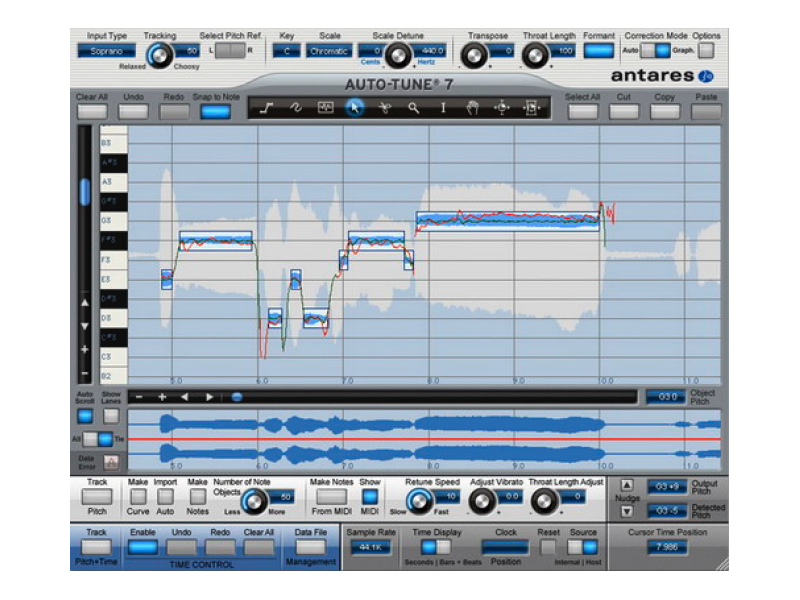This screenshot has height=600, width=800.
Task: Click the G3 piano key
Action: click(113, 220)
